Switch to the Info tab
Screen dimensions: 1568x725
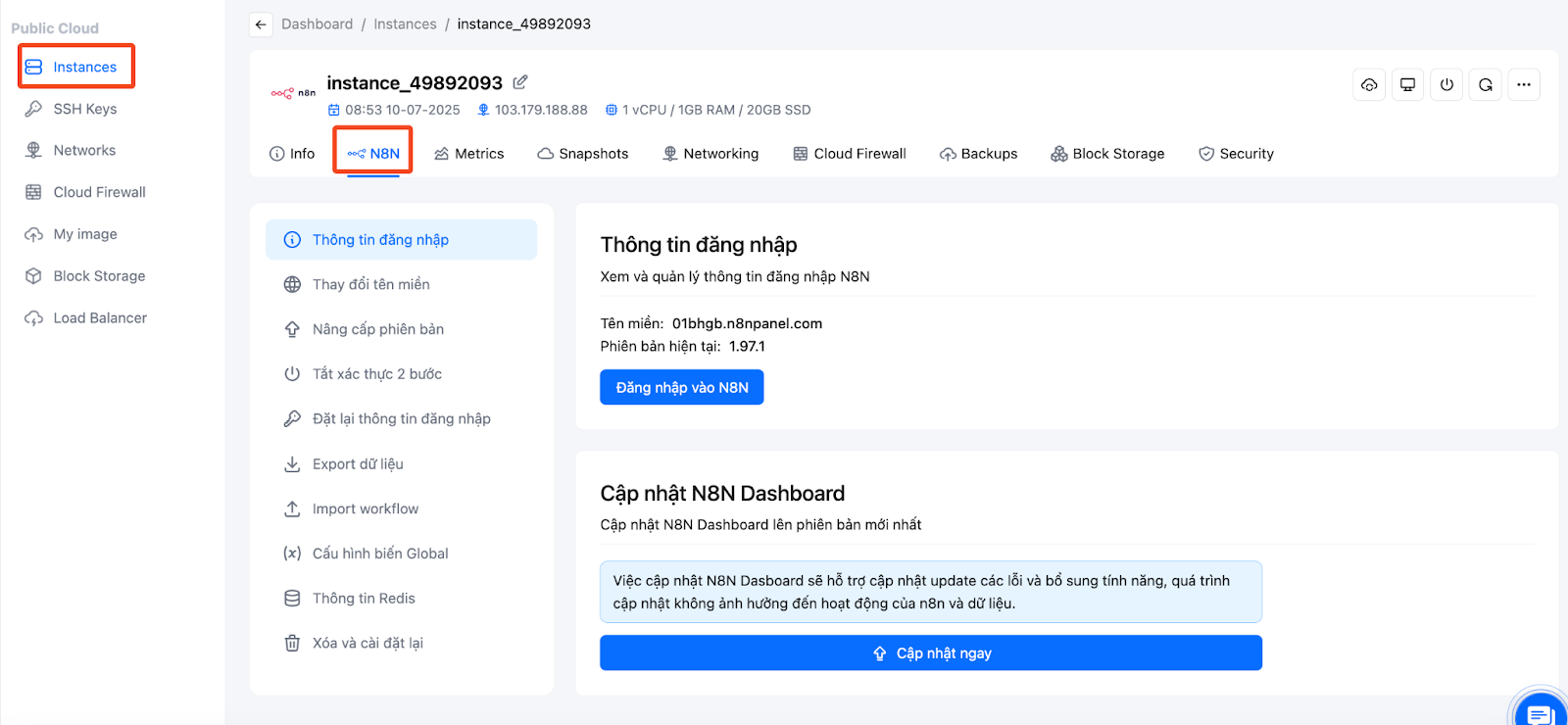click(x=292, y=154)
